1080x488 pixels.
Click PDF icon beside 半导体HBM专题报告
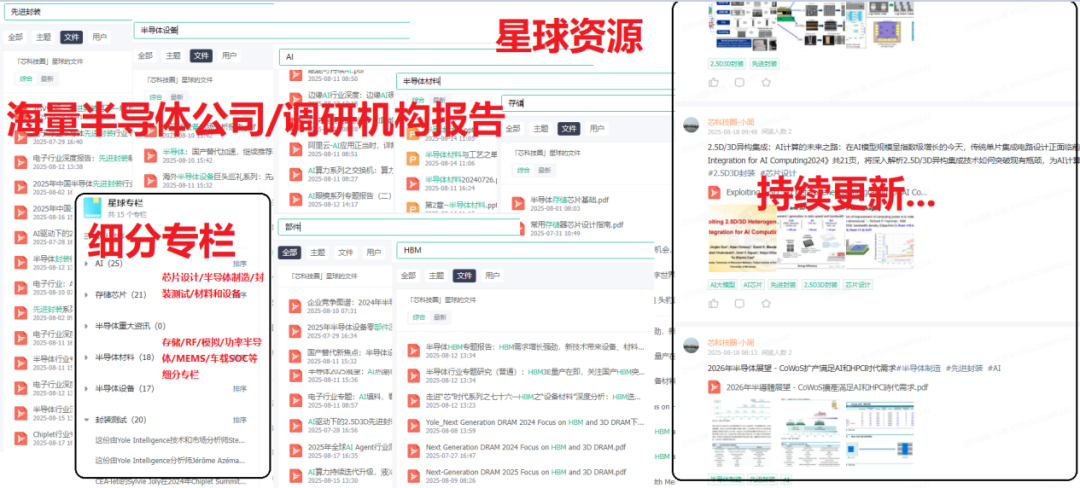coord(413,350)
